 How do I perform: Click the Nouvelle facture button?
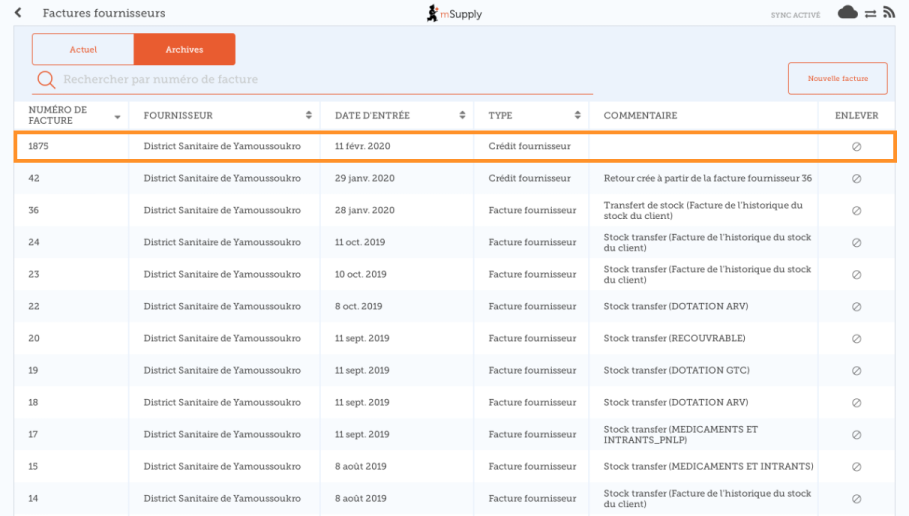click(x=837, y=78)
